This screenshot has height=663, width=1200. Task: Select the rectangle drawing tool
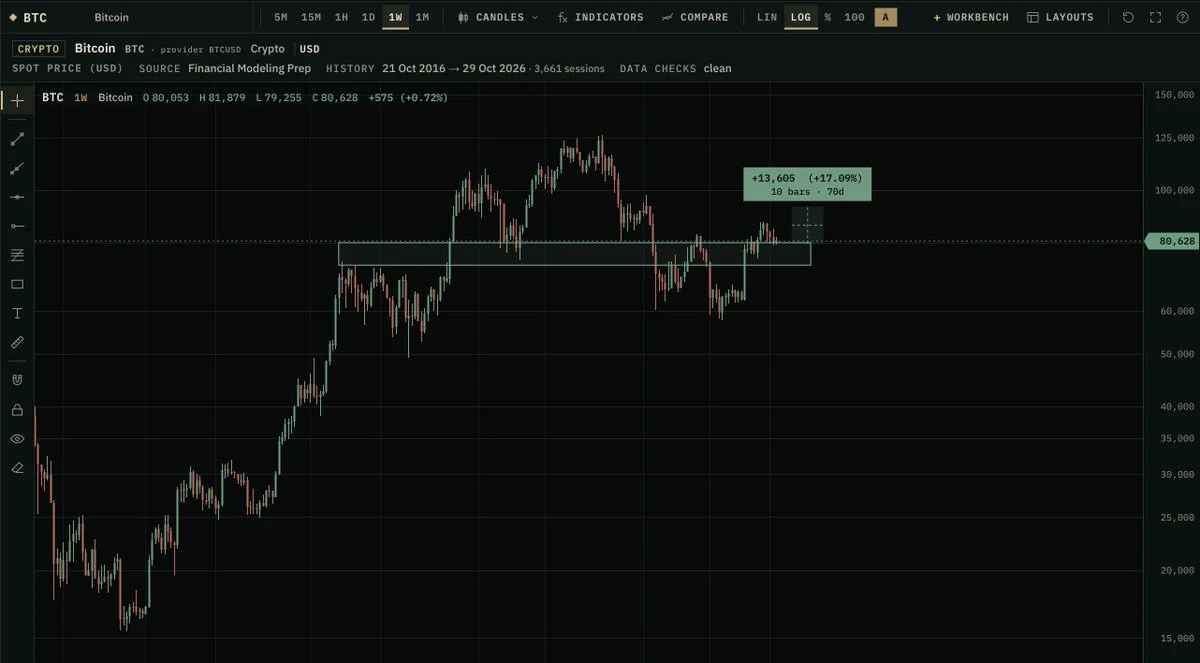[x=17, y=284]
